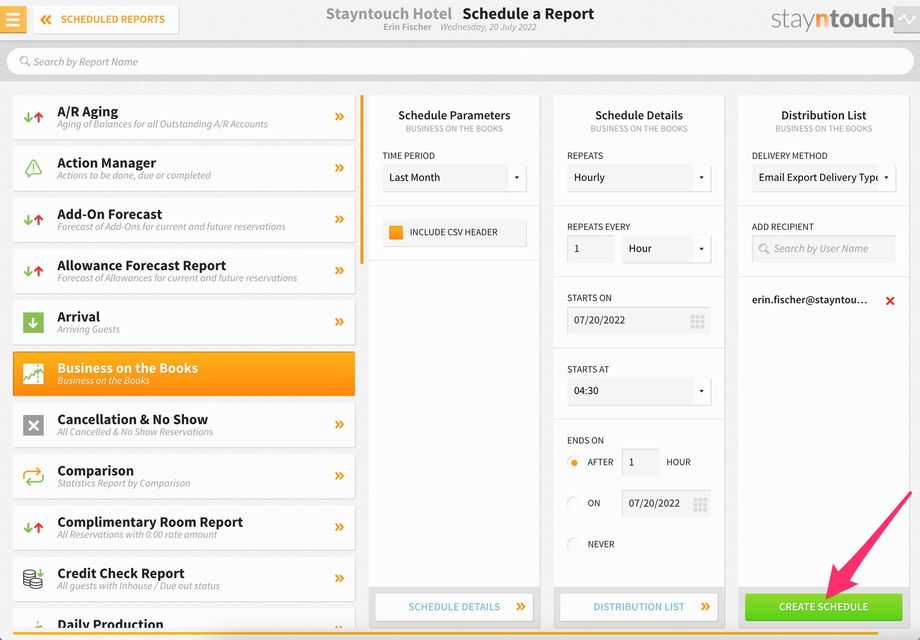Click chevrons on Arrival row
This screenshot has height=640, width=920.
(340, 321)
